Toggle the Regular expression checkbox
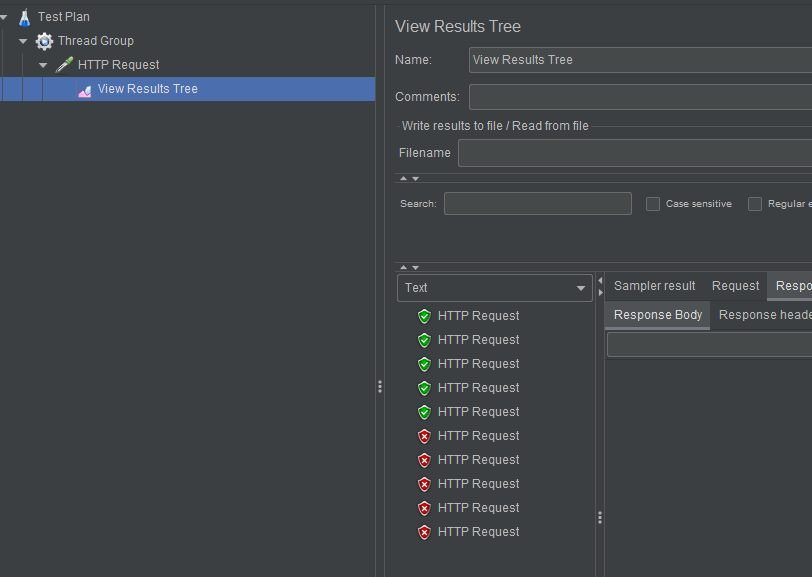 tap(755, 204)
